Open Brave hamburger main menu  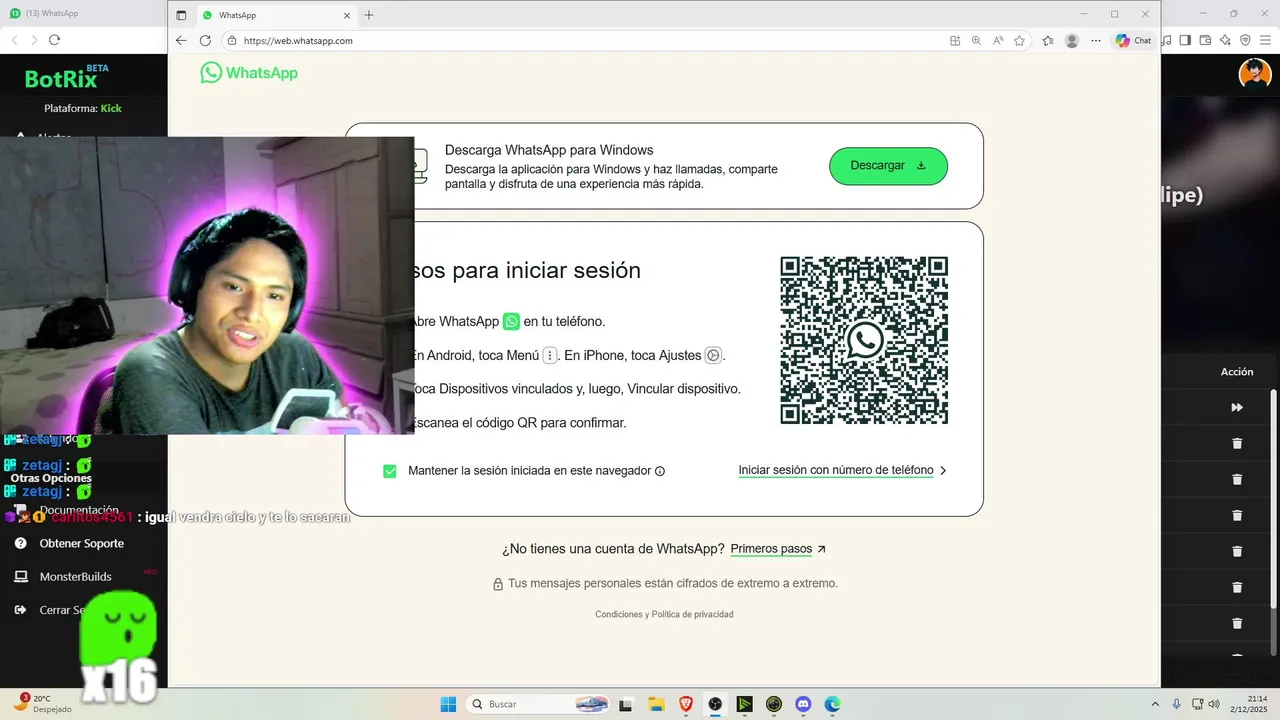pos(1266,40)
